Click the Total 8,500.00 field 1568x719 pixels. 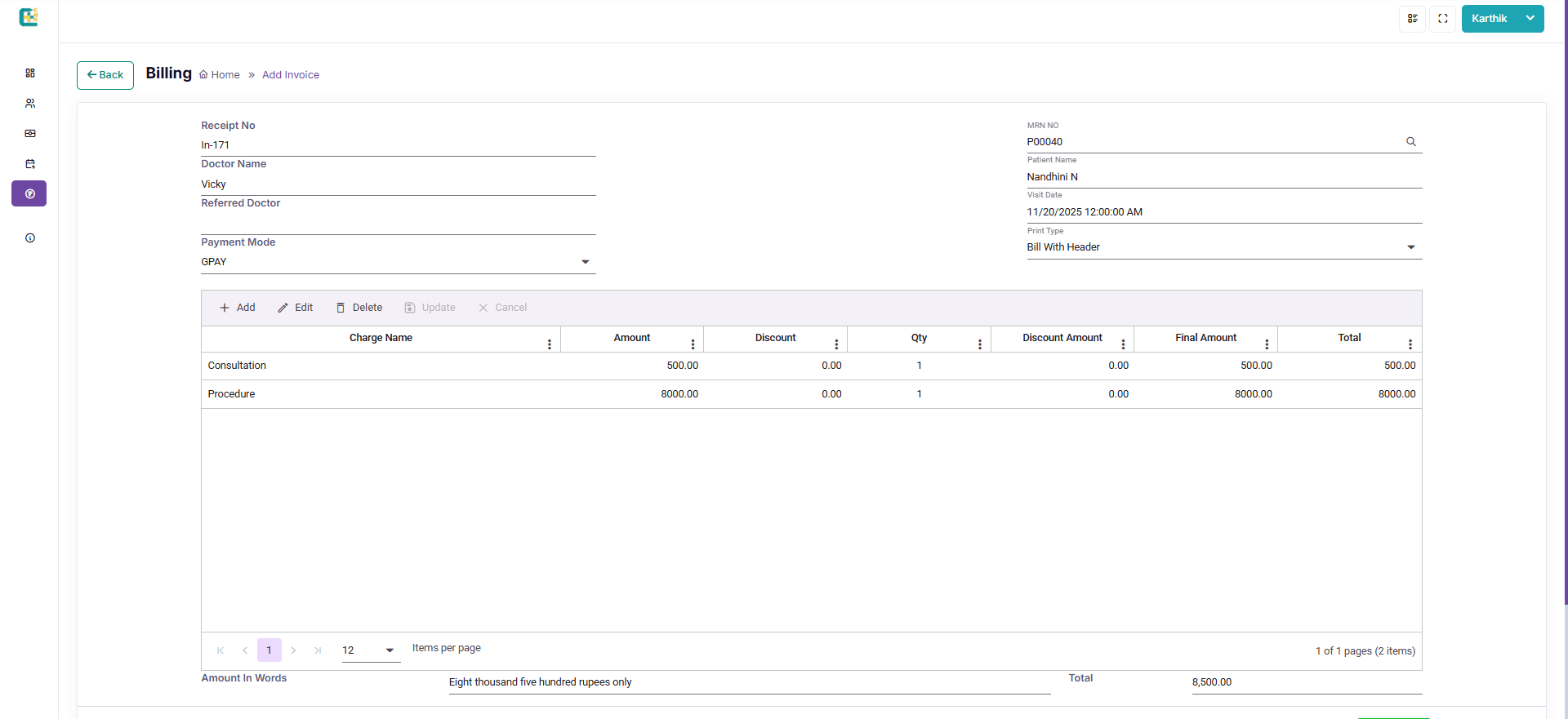click(1307, 682)
